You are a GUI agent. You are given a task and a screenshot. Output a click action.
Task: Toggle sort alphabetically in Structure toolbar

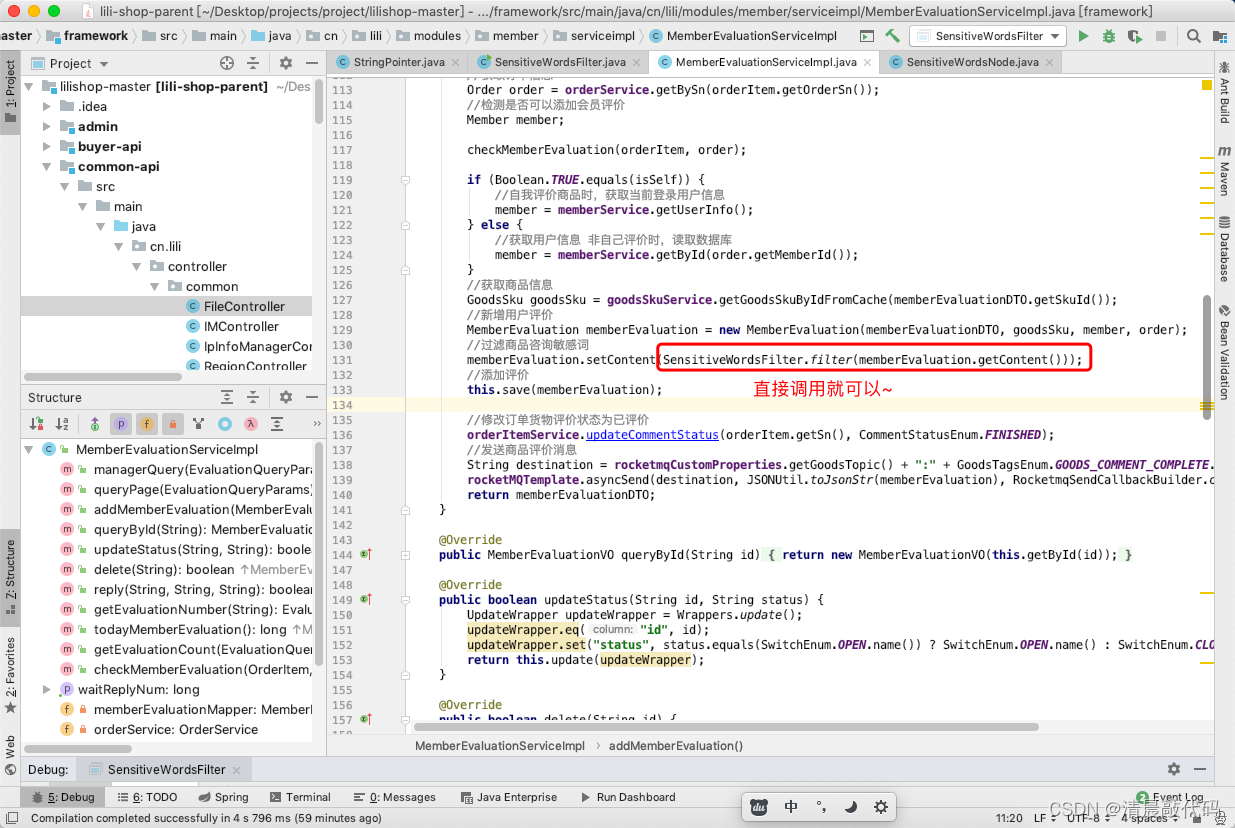tap(62, 424)
